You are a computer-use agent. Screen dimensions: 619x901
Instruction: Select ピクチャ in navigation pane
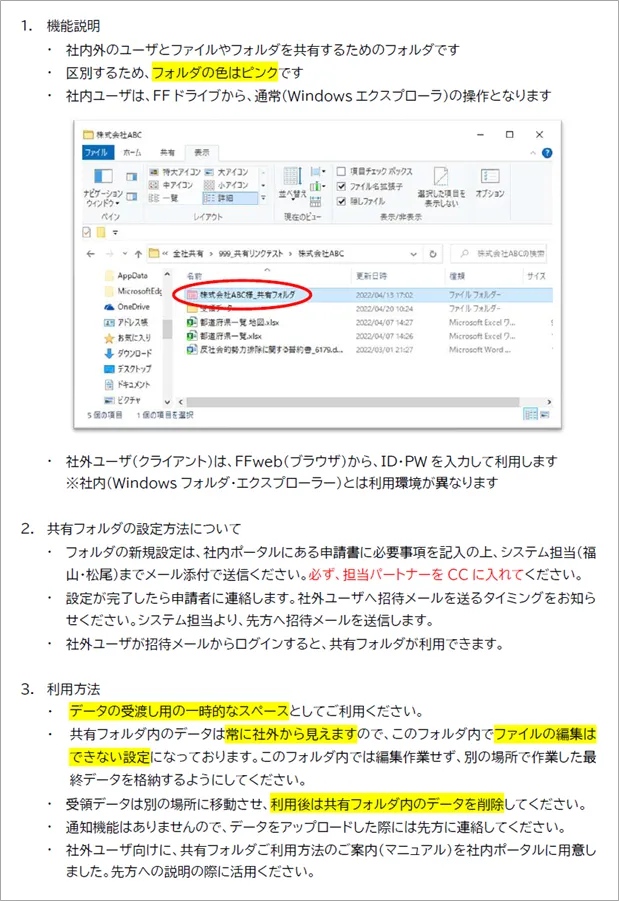pos(122,400)
